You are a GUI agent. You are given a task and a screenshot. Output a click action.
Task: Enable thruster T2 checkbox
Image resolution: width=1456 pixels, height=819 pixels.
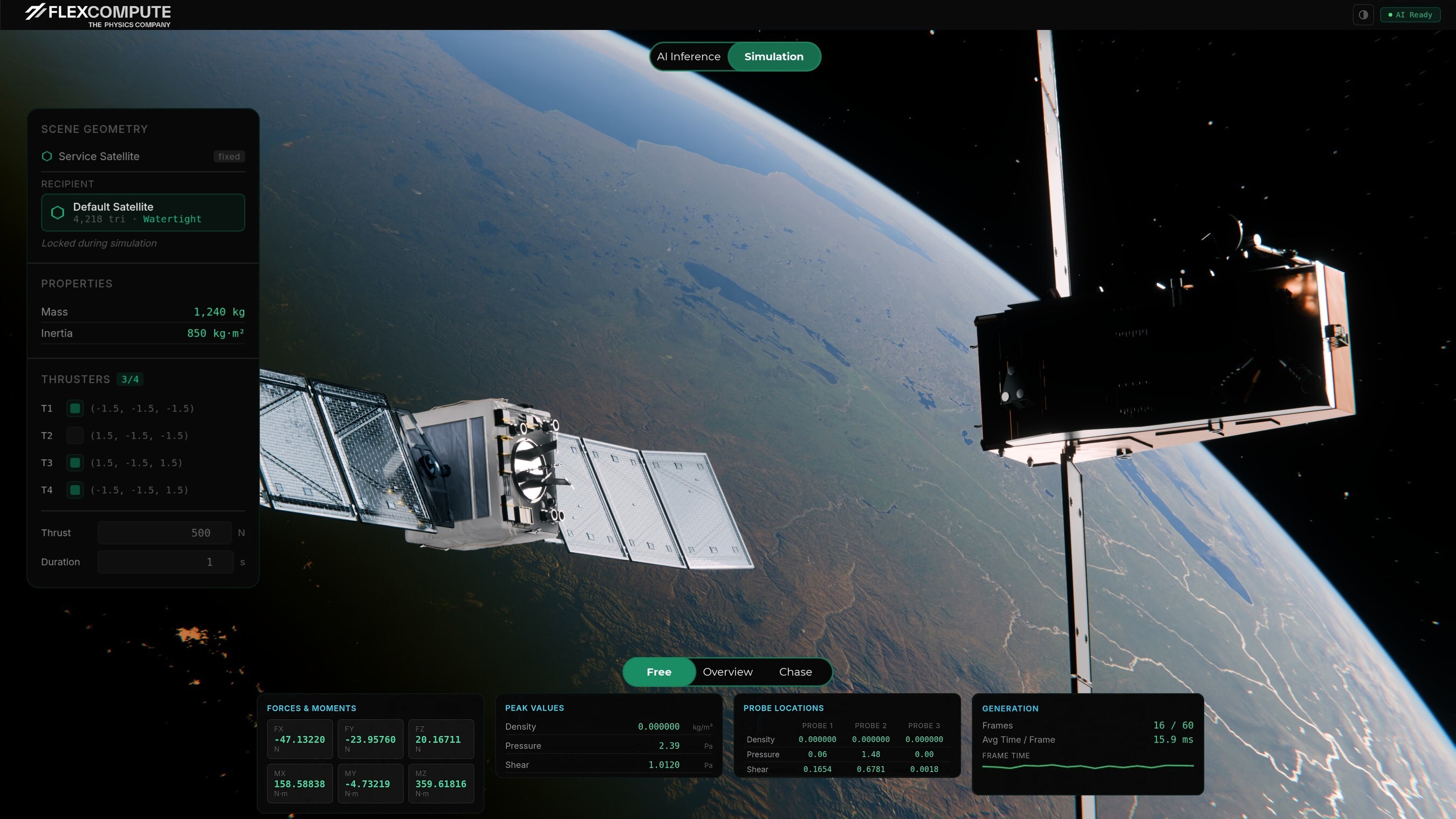(74, 435)
